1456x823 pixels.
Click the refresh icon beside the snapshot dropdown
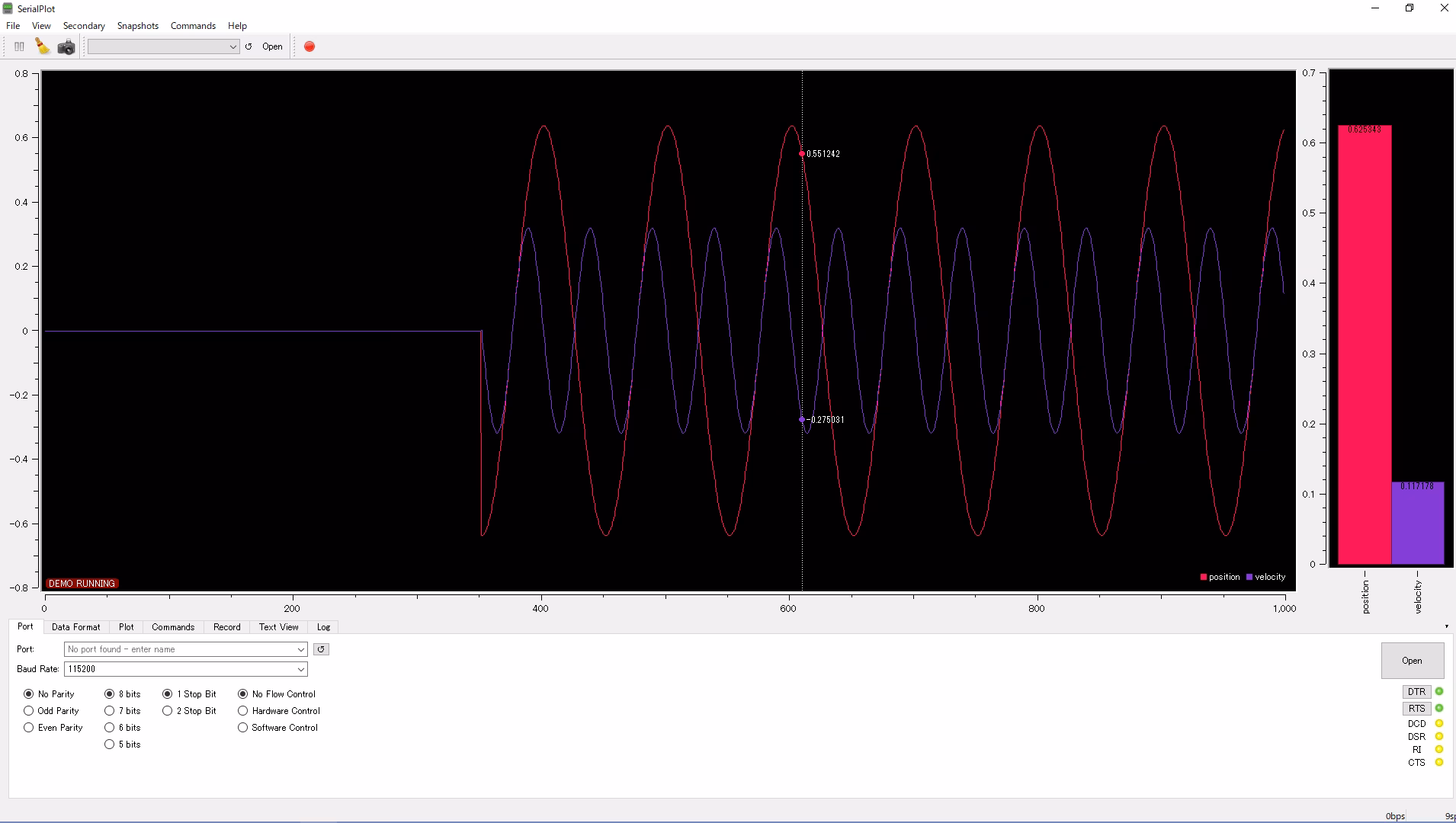pos(249,46)
